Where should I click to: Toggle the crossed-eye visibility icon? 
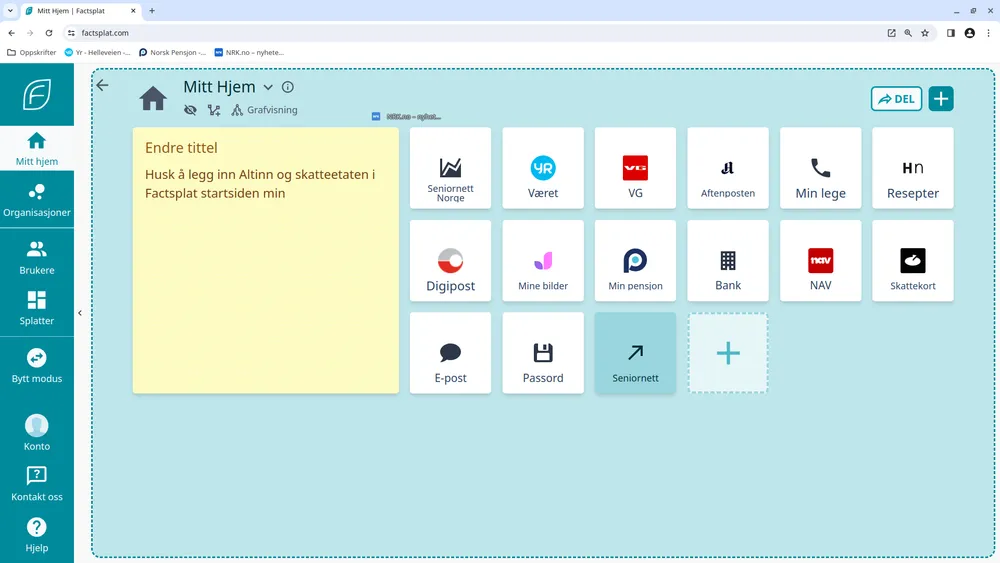[x=190, y=110]
